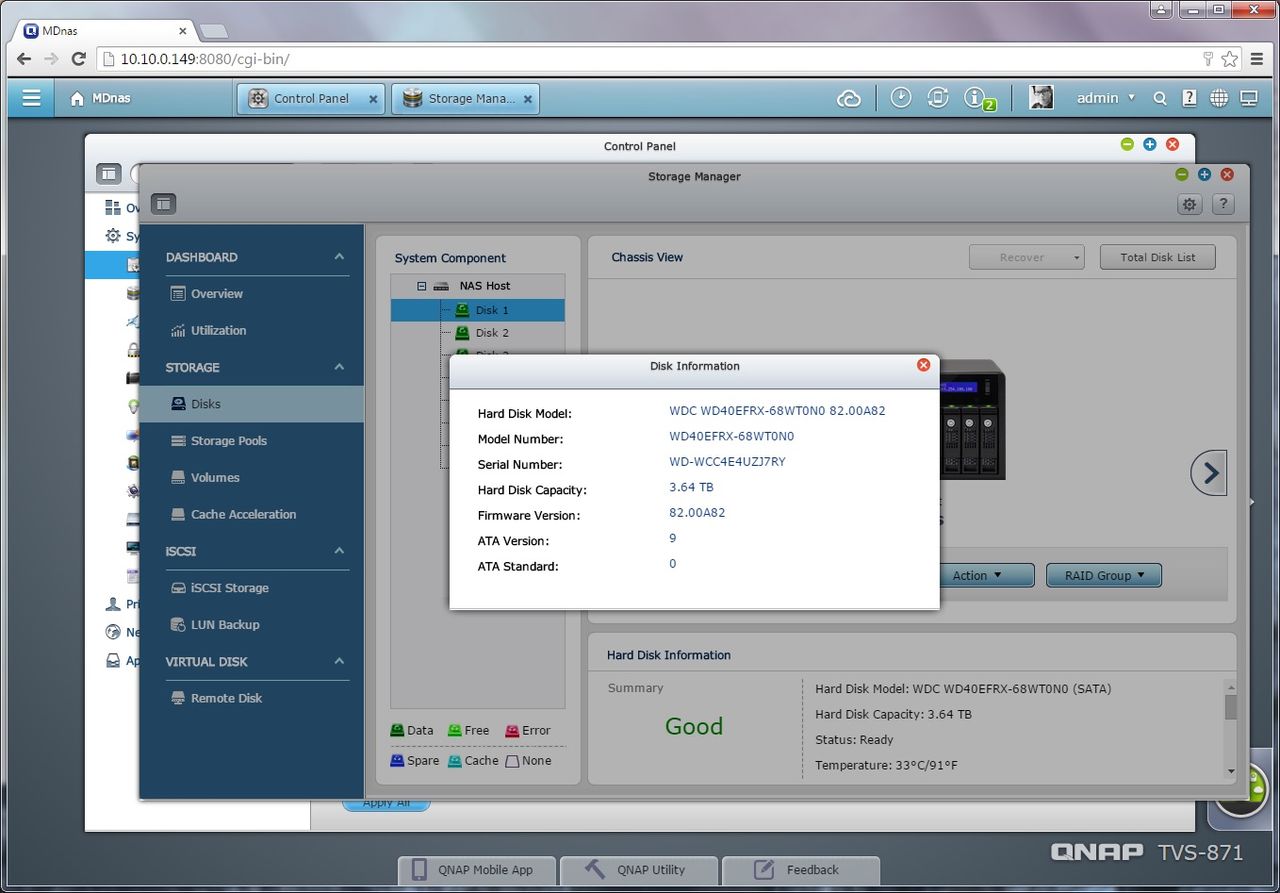Collapse the DASHBOARD section
The height and width of the screenshot is (893, 1280).
339,257
